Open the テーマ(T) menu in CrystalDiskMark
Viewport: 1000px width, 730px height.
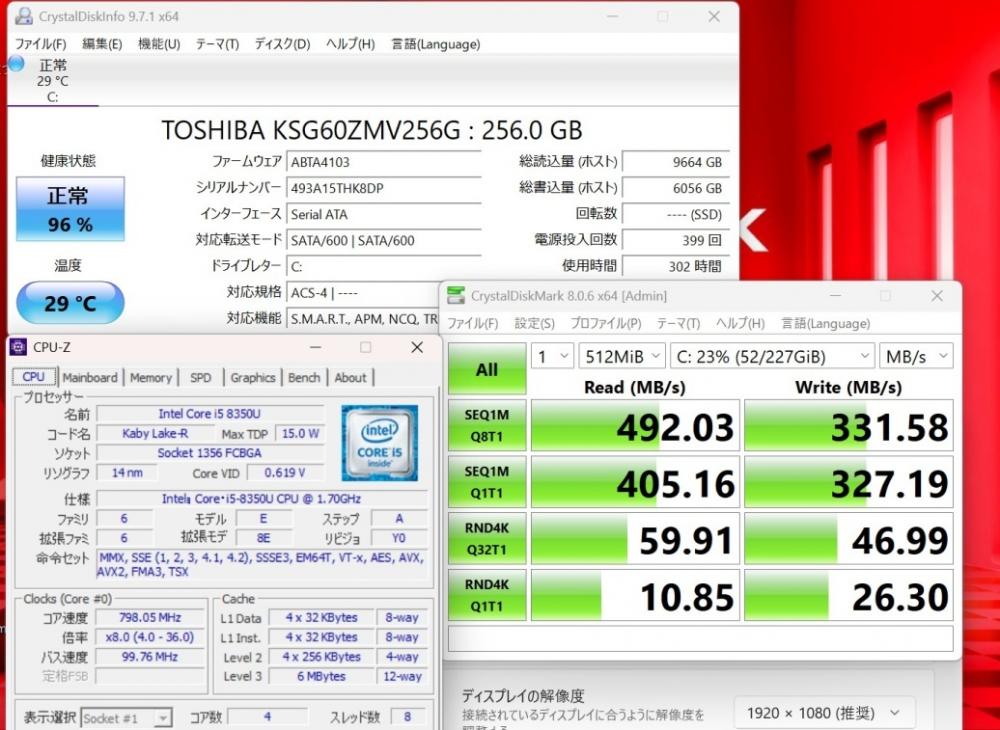coord(678,323)
